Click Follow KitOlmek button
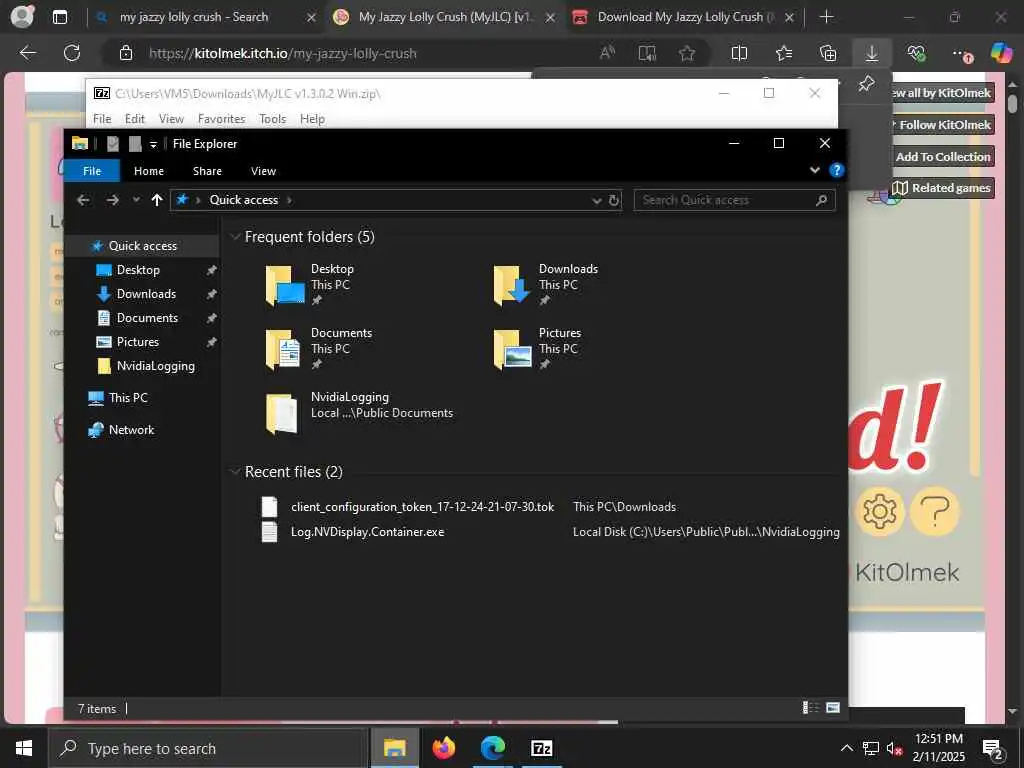 (944, 125)
